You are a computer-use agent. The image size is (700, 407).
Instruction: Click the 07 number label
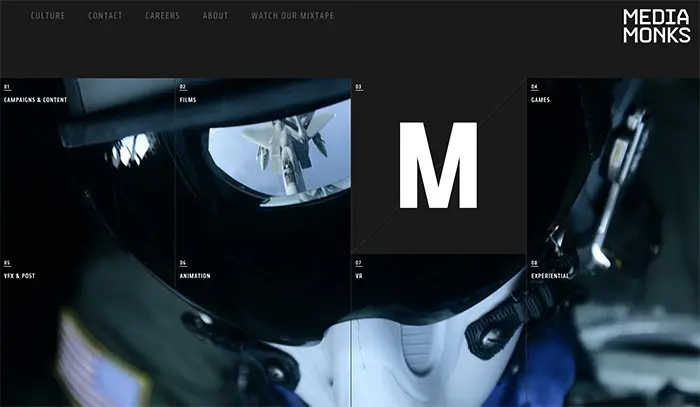coord(358,263)
